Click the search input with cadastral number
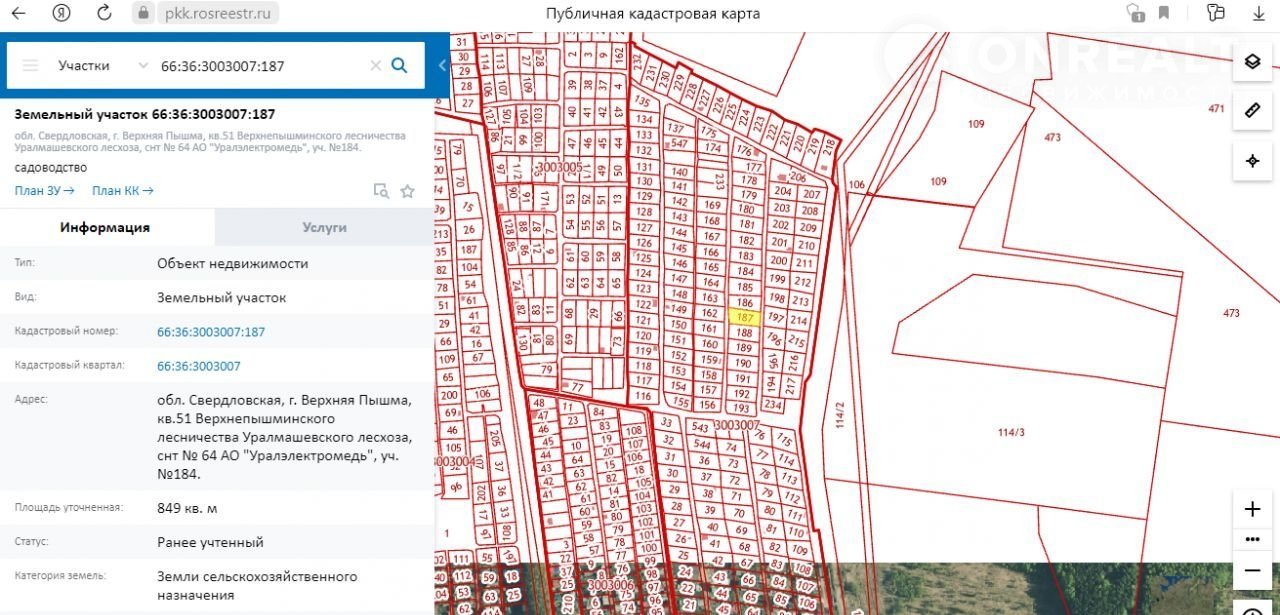The height and width of the screenshot is (615, 1280). pos(260,66)
